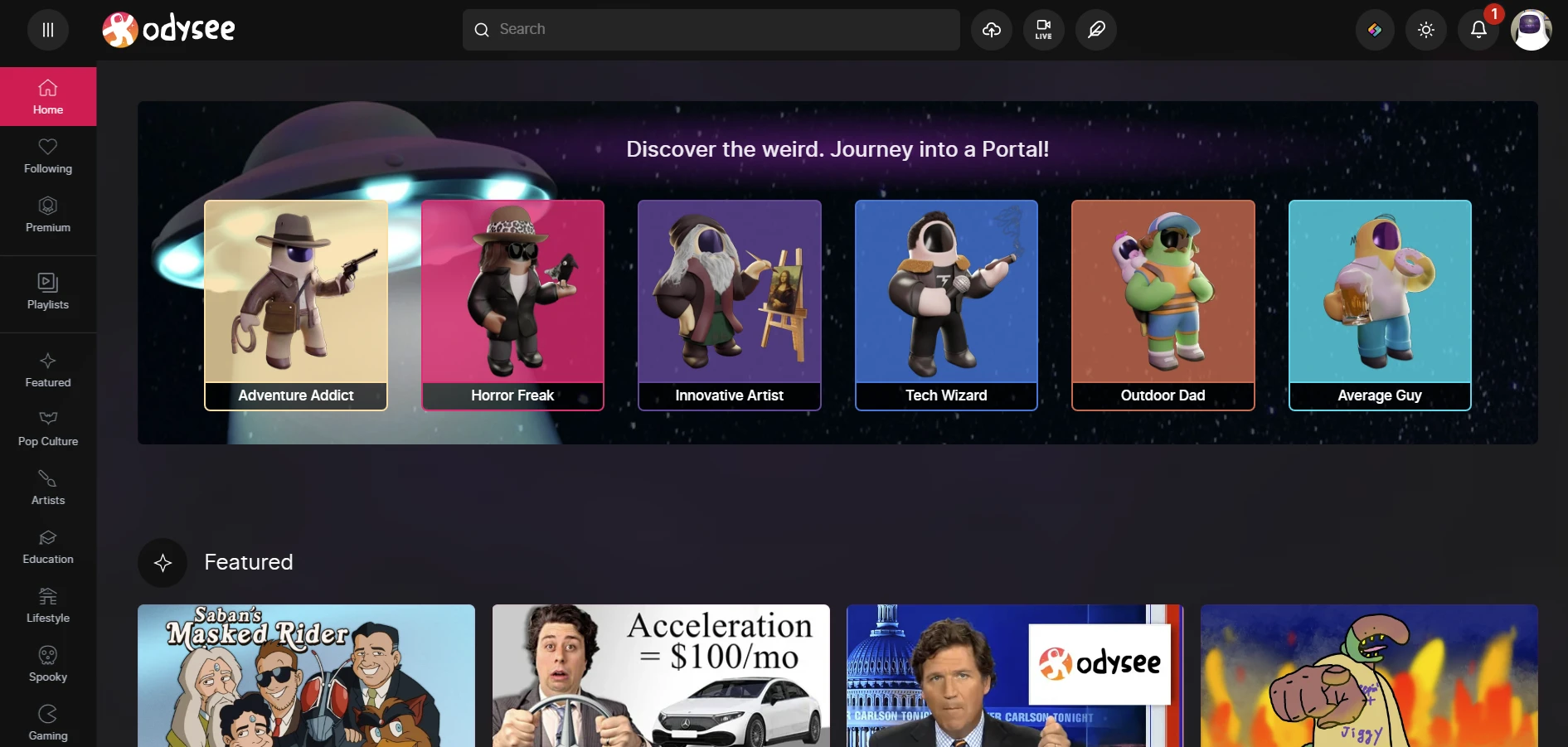This screenshot has height=747, width=1568.
Task: Select Premium in the sidebar
Action: (x=48, y=215)
